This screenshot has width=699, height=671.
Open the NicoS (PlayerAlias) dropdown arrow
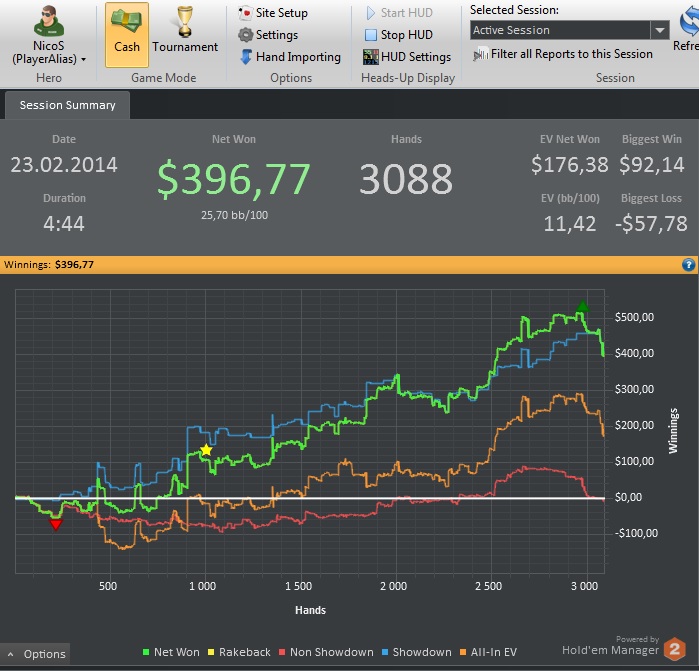83,59
